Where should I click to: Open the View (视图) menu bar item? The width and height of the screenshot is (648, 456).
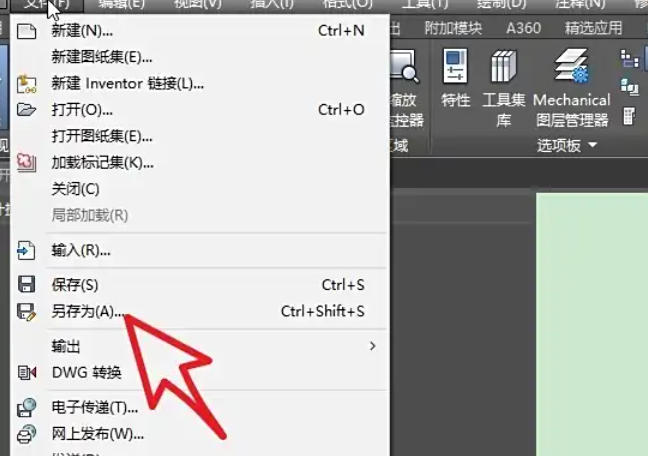click(x=198, y=4)
